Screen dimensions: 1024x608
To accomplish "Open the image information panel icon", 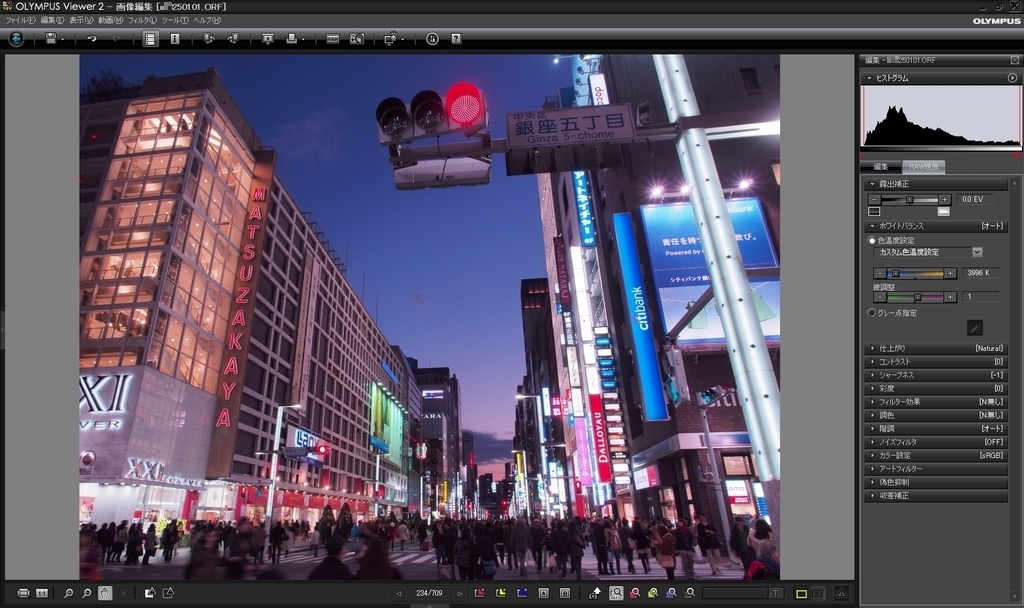I will coord(175,39).
